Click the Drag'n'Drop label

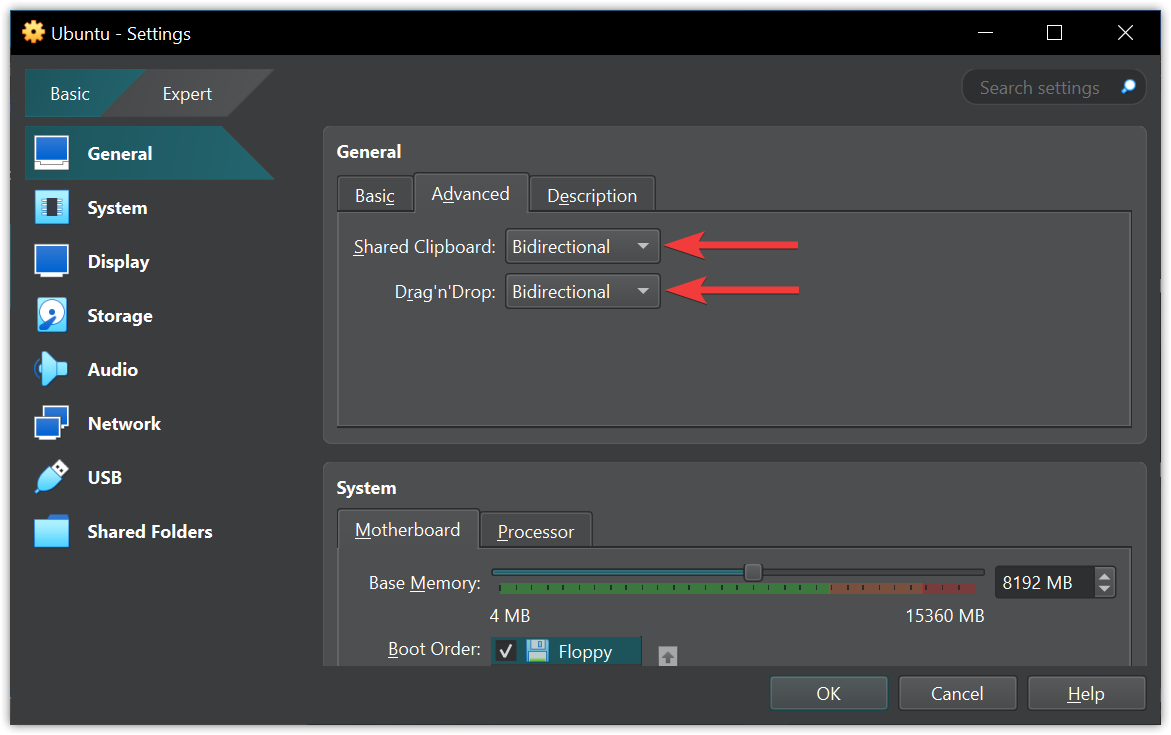tap(445, 292)
